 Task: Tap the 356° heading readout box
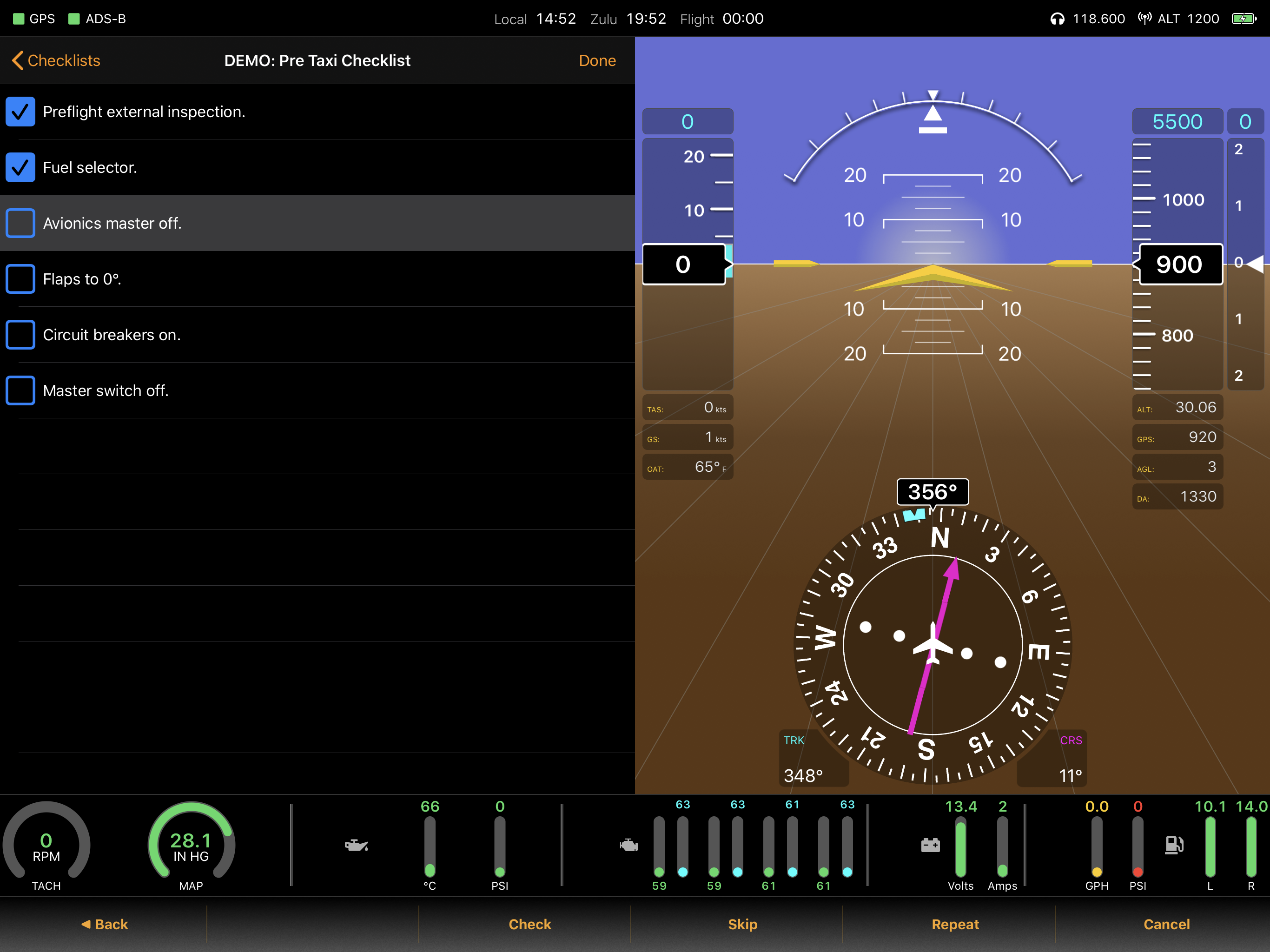pos(933,492)
